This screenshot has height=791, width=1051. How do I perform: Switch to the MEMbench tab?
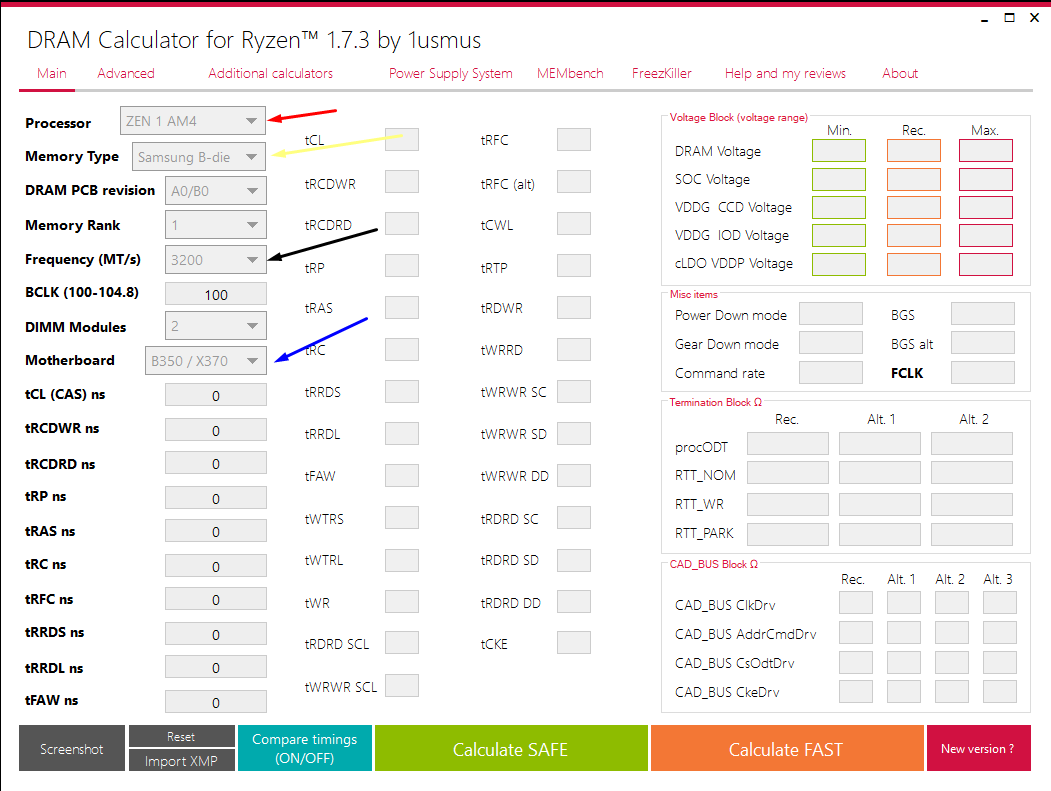click(x=570, y=74)
